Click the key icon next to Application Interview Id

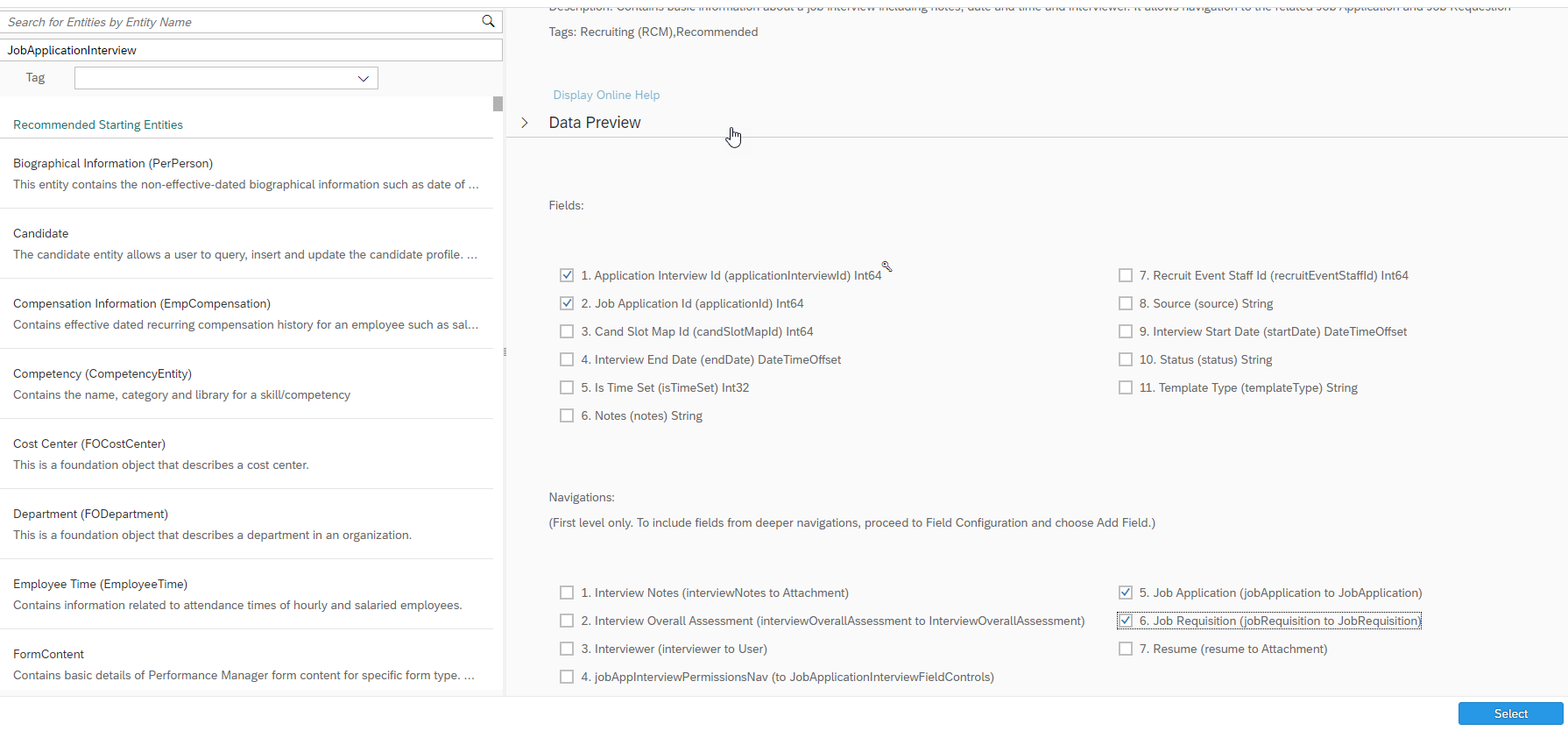886,266
